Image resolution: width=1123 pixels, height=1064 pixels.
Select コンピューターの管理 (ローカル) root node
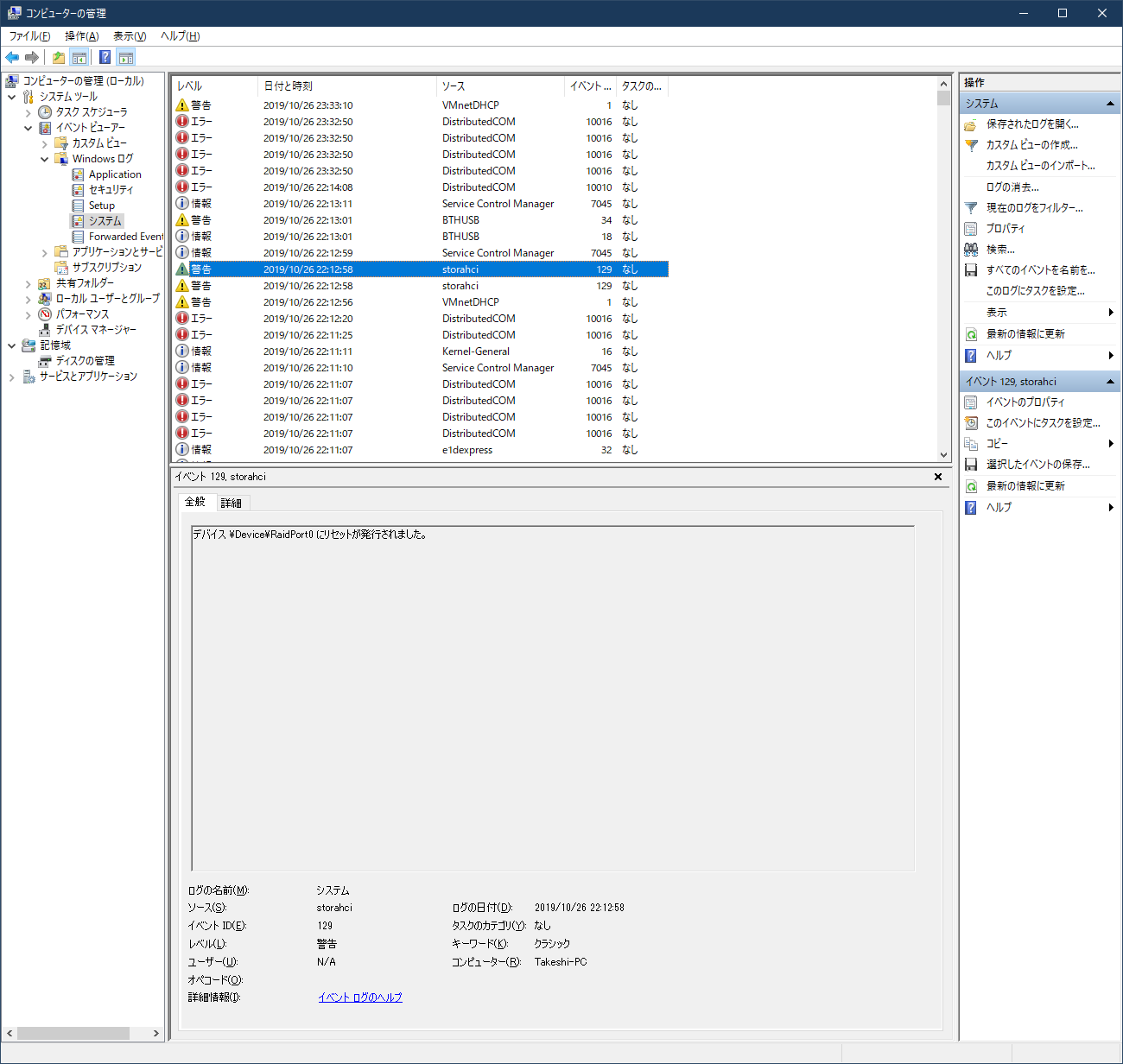[x=83, y=81]
